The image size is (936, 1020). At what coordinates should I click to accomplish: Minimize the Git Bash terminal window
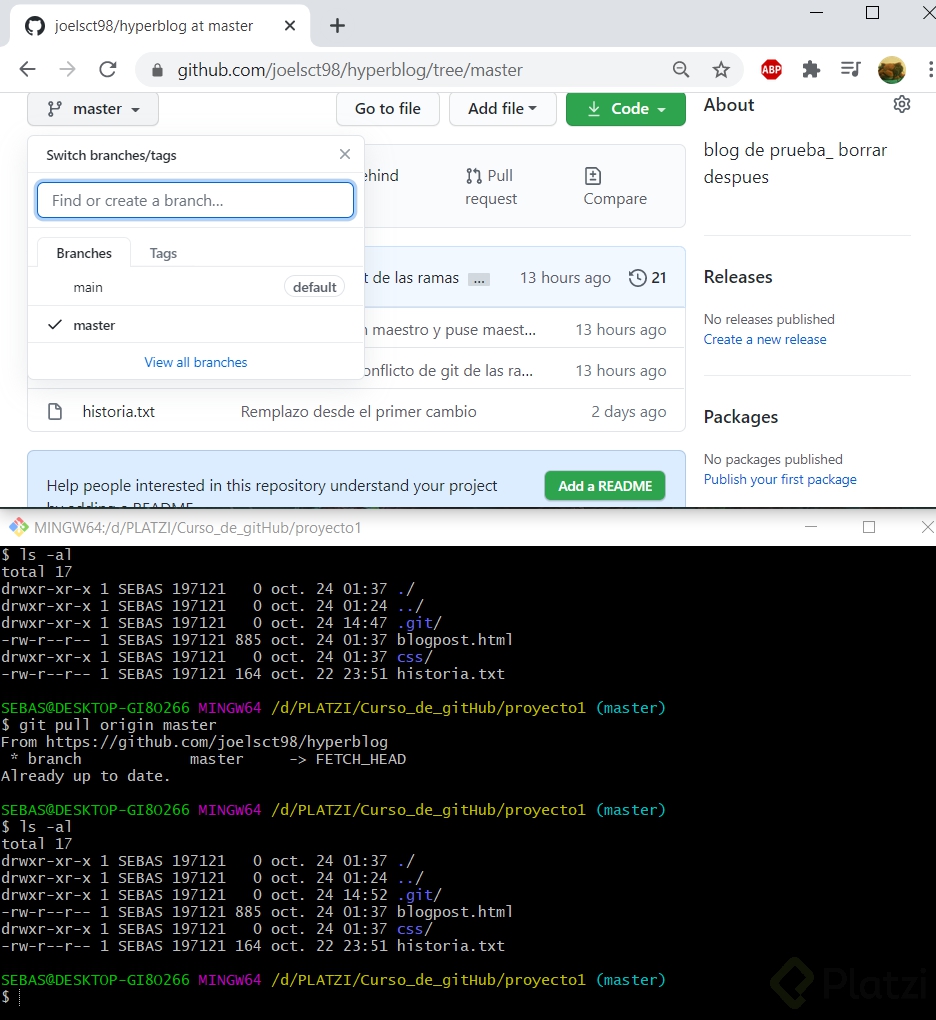810,527
